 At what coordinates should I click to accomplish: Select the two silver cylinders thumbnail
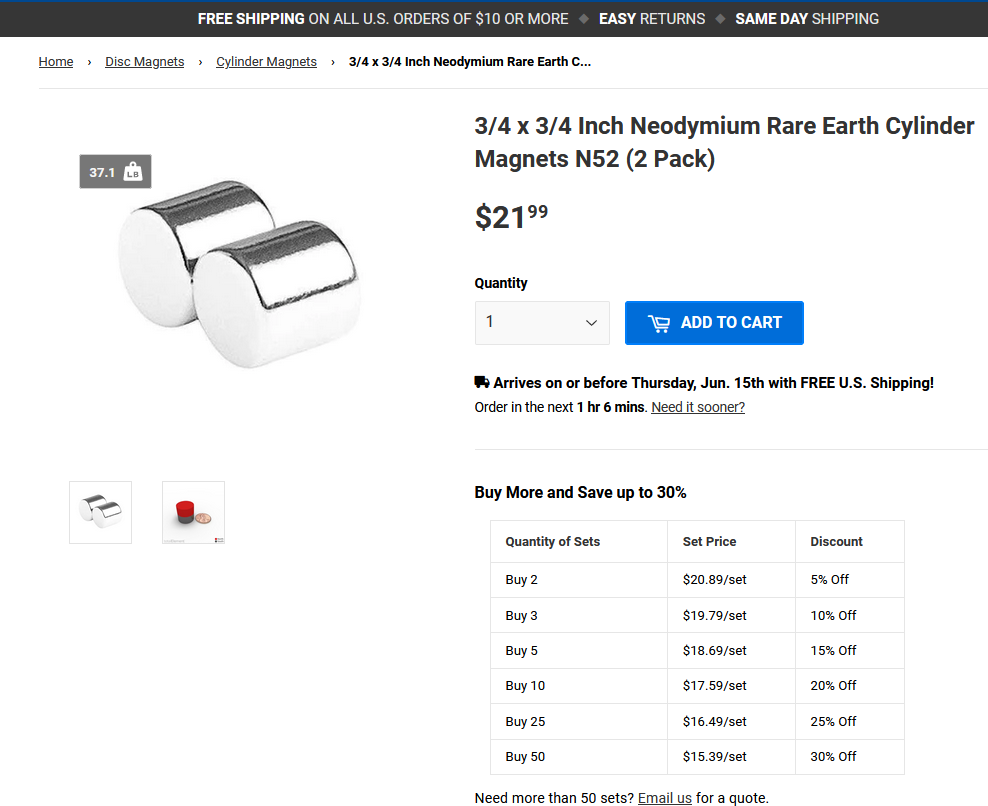[x=101, y=512]
